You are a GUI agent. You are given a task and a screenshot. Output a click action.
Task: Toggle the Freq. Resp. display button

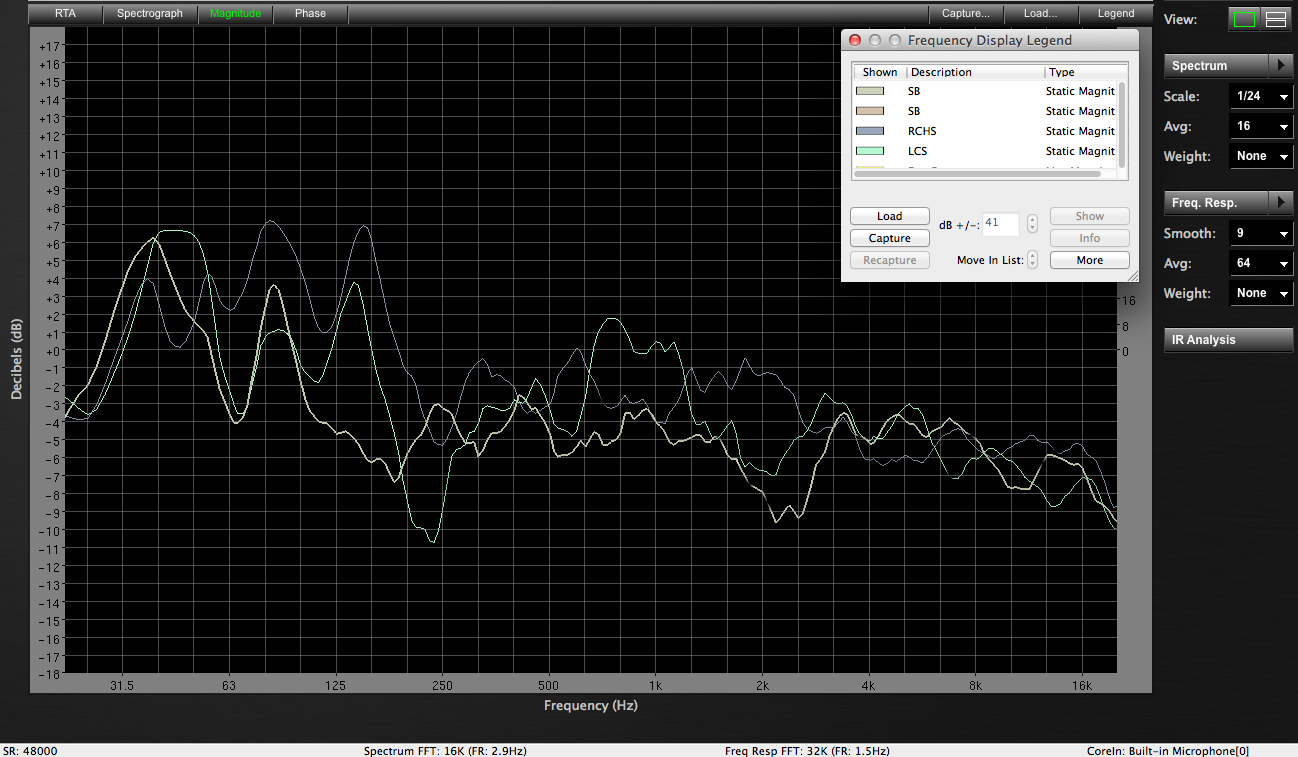click(1216, 203)
